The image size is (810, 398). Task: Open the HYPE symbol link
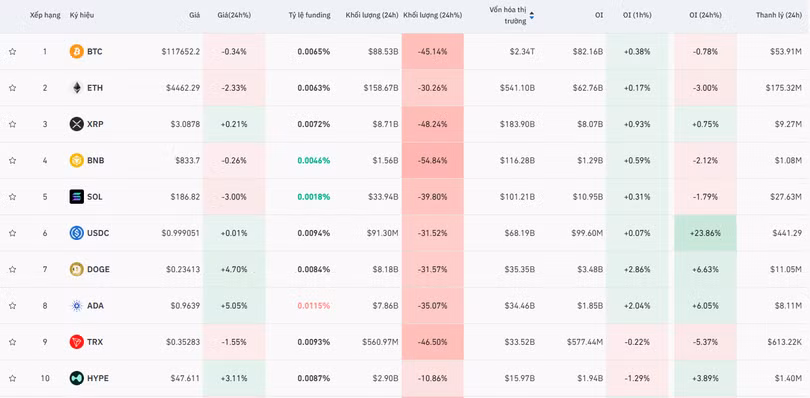[x=98, y=378]
